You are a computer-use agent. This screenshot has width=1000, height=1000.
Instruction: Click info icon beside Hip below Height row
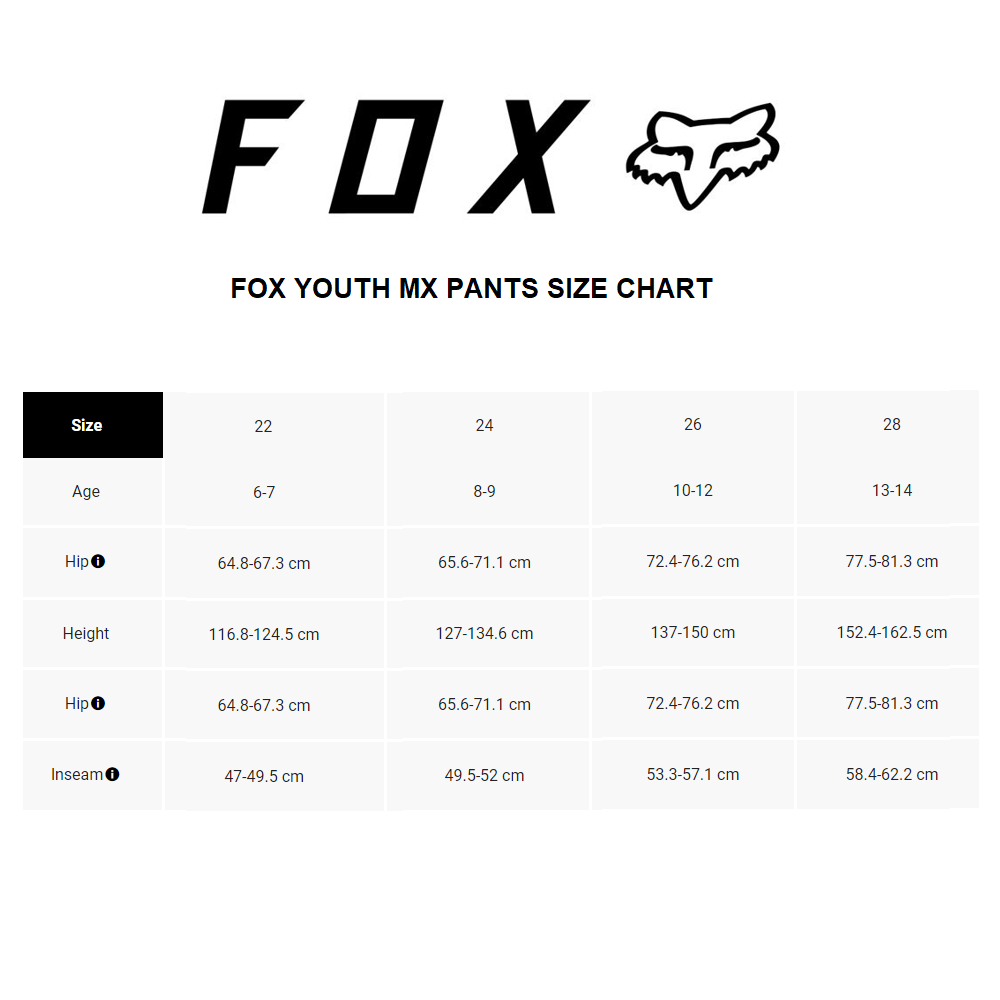pyautogui.click(x=98, y=704)
